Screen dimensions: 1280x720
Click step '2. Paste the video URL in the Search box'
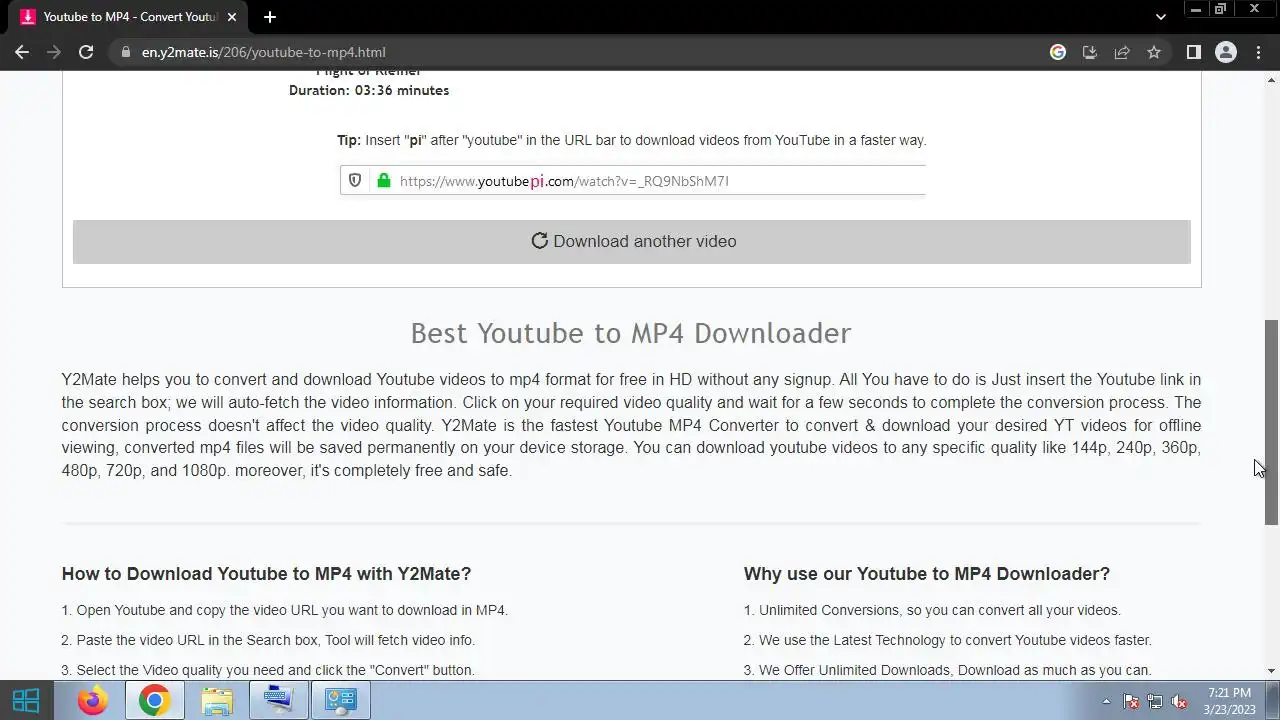(268, 640)
